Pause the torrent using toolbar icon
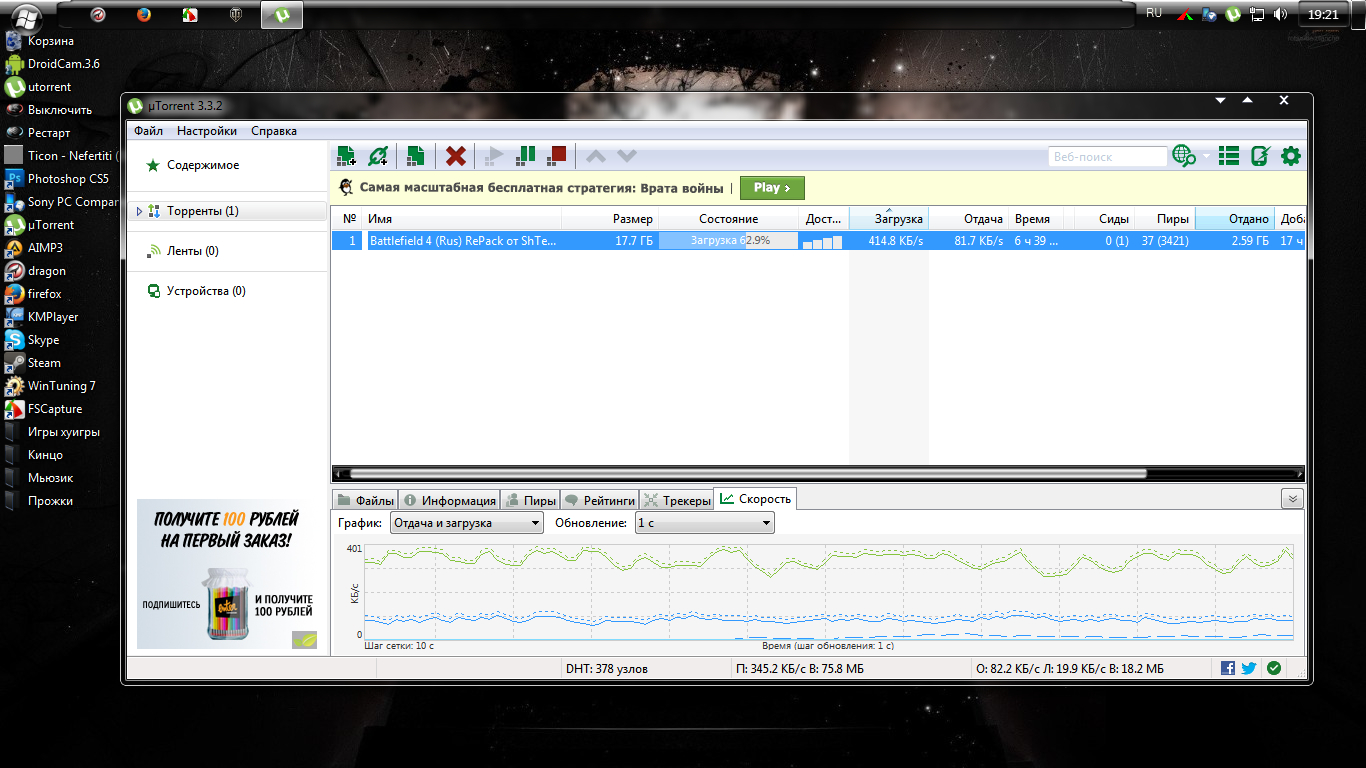Image resolution: width=1366 pixels, height=768 pixels. (525, 156)
